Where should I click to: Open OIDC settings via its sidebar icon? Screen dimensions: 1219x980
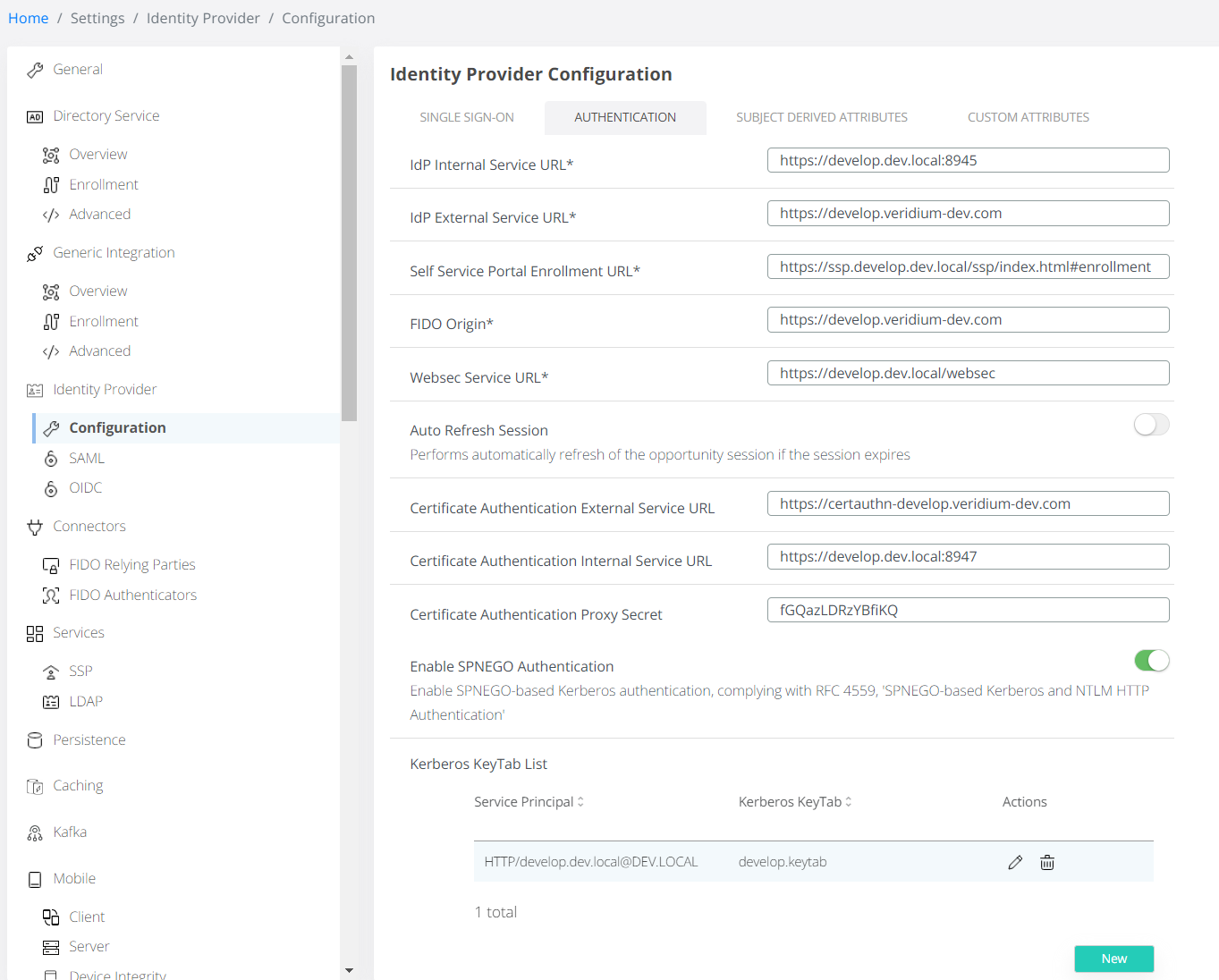[51, 487]
